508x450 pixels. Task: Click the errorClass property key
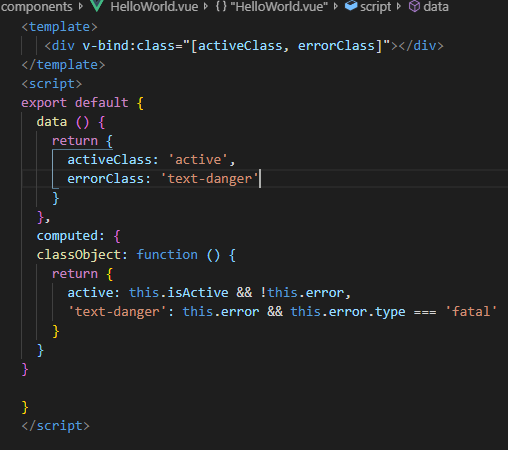coord(106,179)
